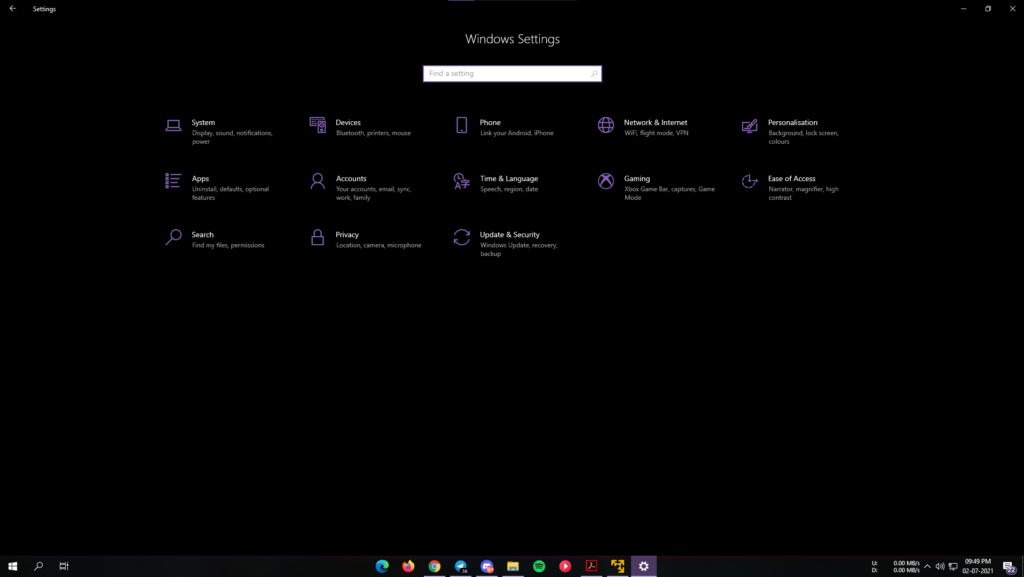
Task: Open Firefox from the taskbar
Action: tap(408, 565)
